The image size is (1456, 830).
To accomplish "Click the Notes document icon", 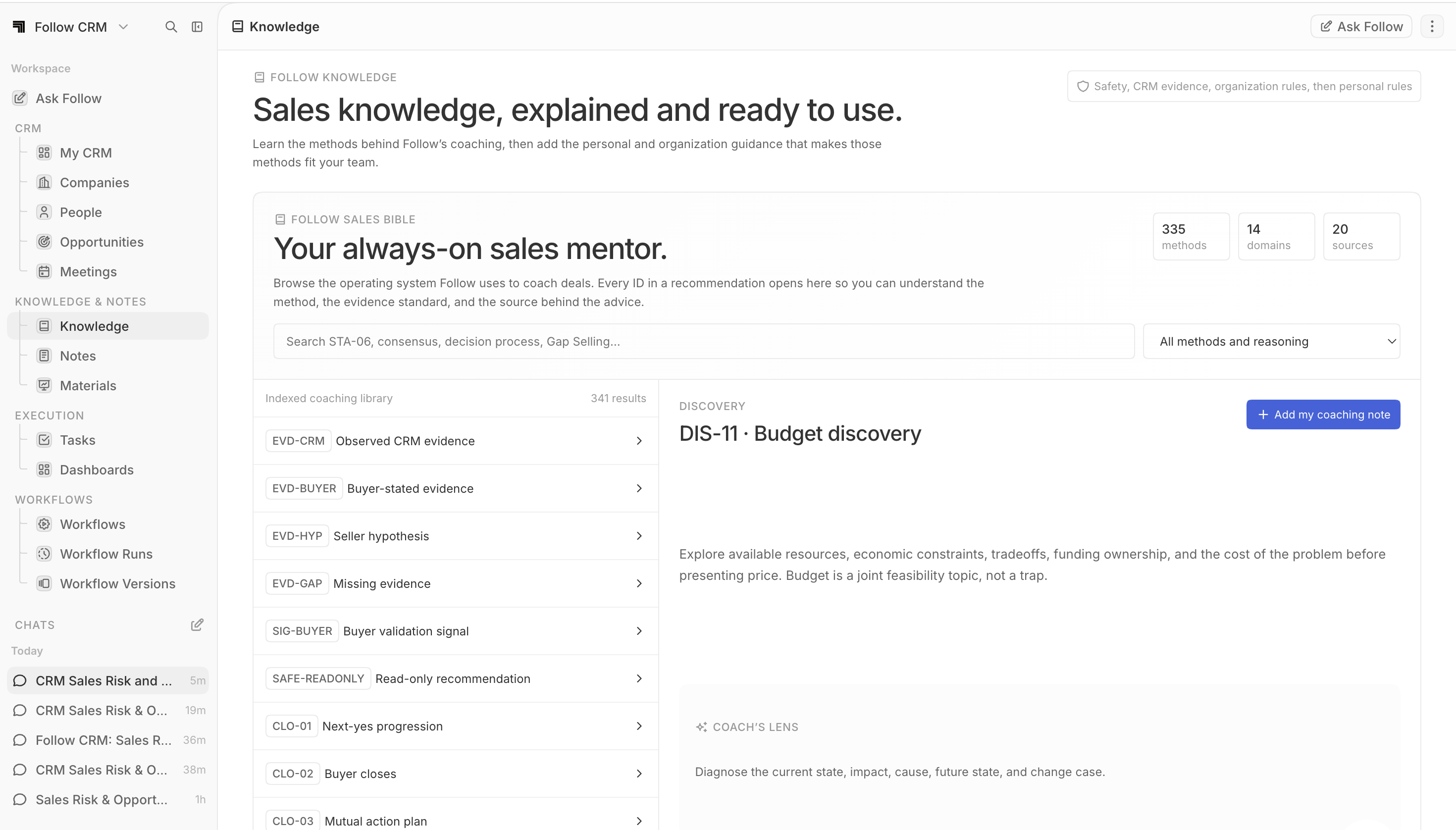I will click(x=44, y=356).
